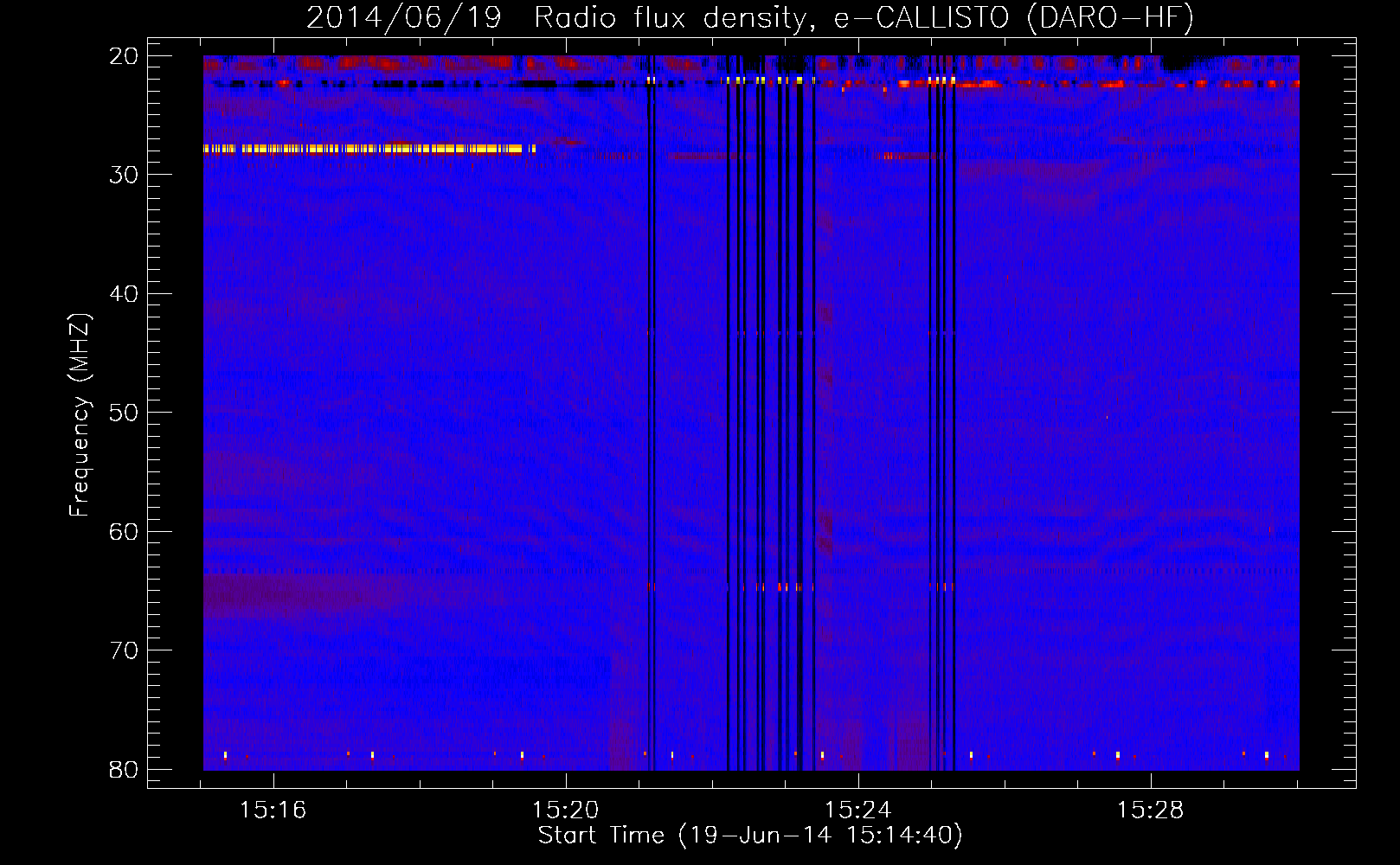The height and width of the screenshot is (865, 1400).
Task: Click the '15:28' time tick label
Action: [1150, 811]
